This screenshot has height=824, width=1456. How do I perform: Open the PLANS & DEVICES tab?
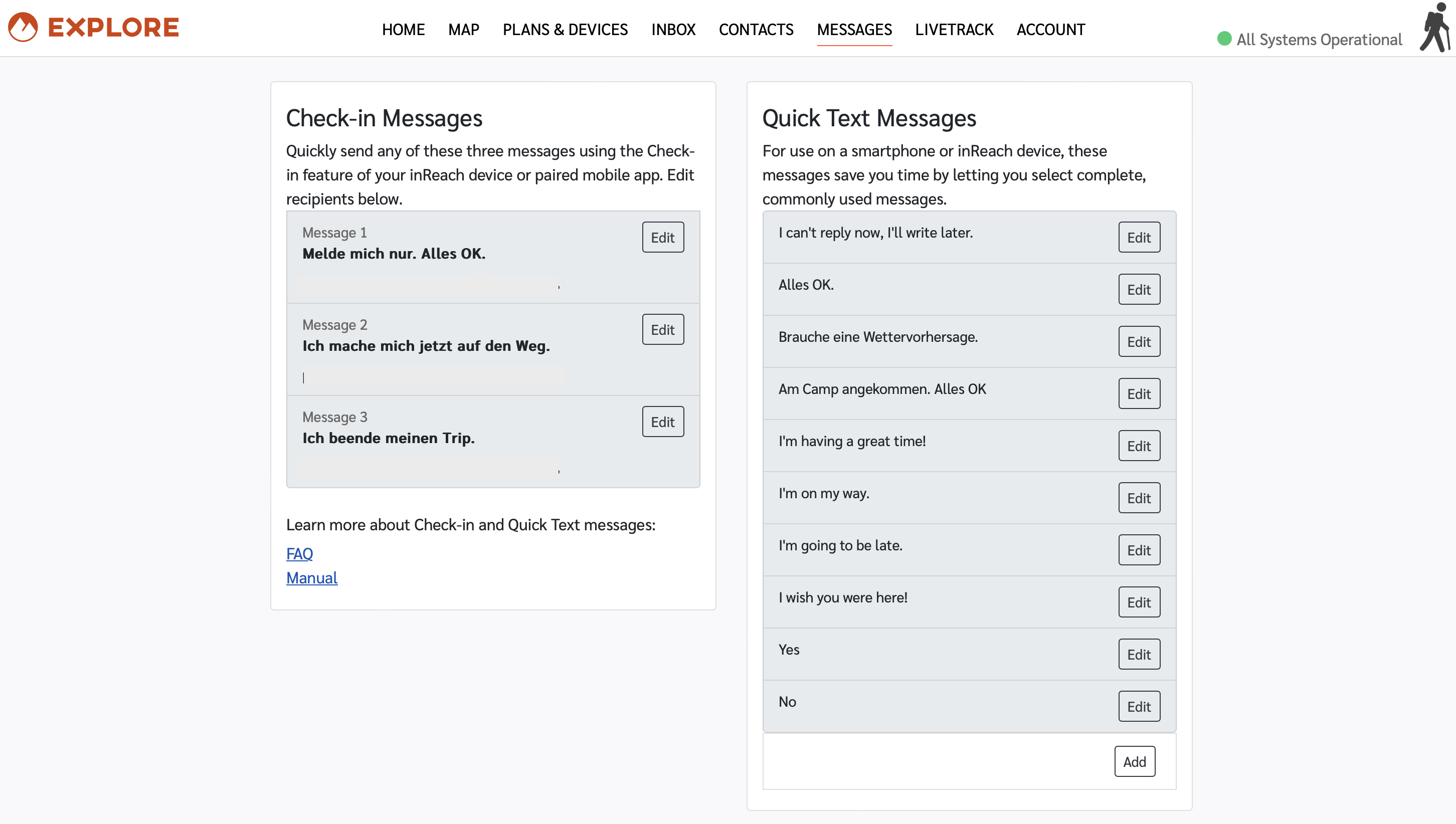(x=565, y=30)
